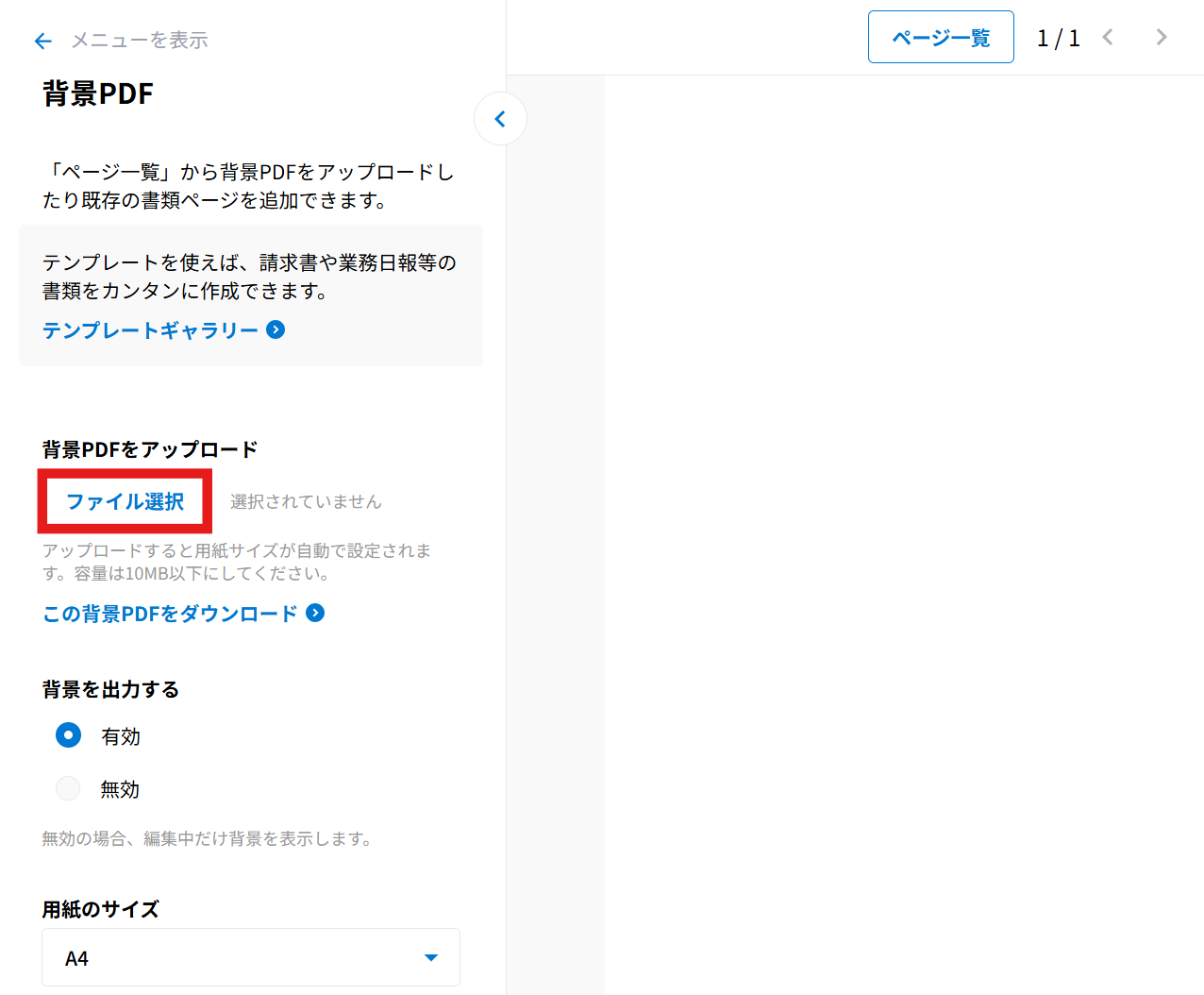Click the back arrow icon beside メニューを表示
This screenshot has width=1204, height=995.
pyautogui.click(x=42, y=41)
